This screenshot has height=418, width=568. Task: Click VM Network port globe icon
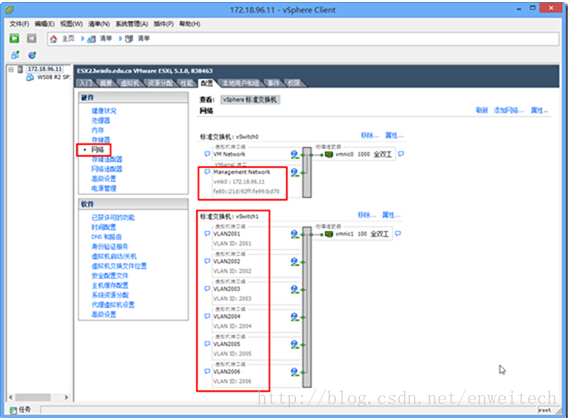(295, 155)
